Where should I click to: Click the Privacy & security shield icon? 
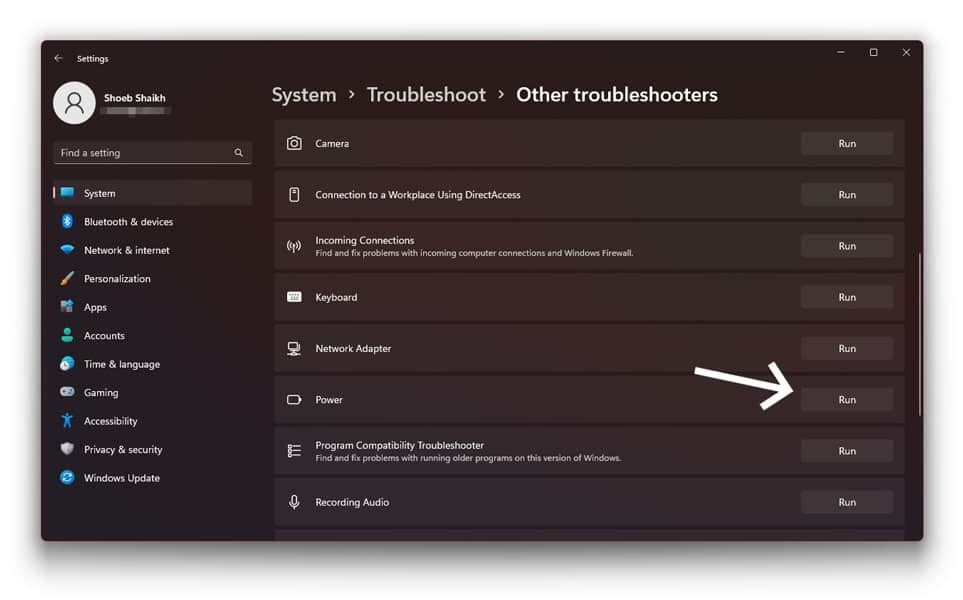click(x=68, y=449)
